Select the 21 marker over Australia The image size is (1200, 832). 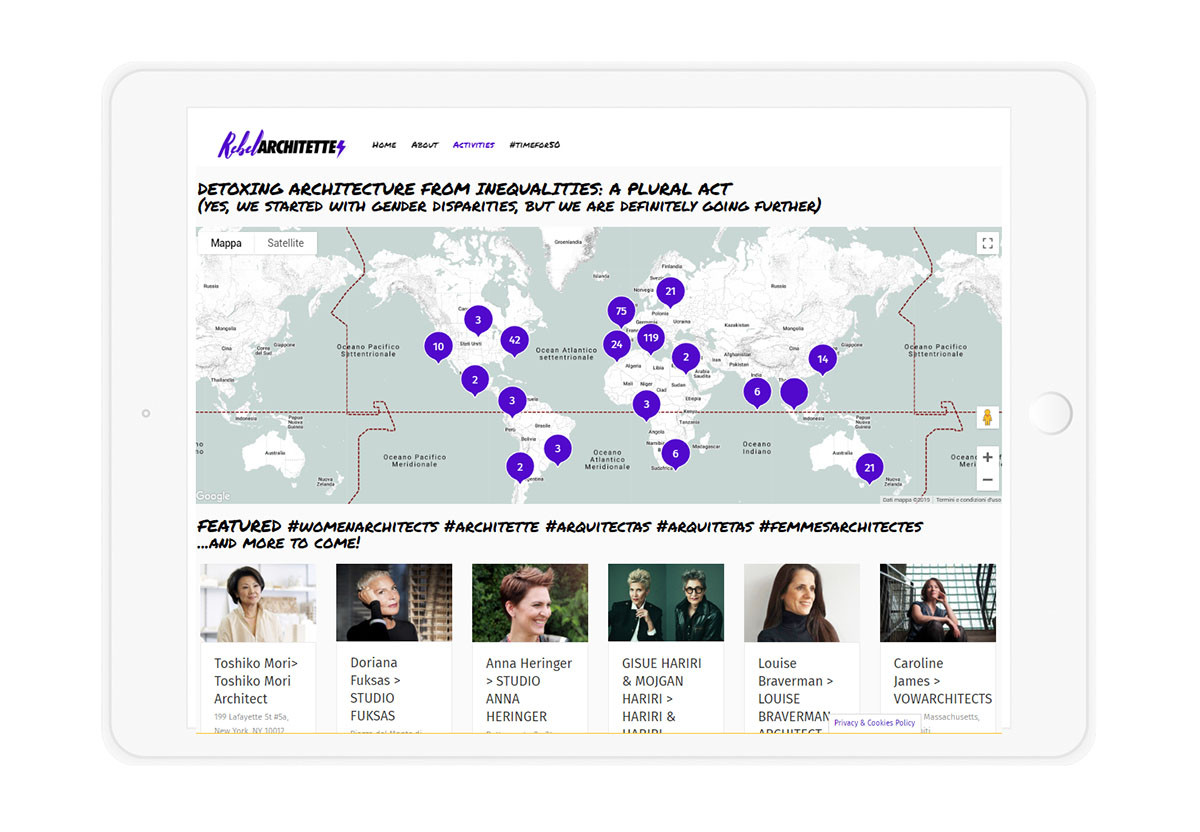(869, 470)
